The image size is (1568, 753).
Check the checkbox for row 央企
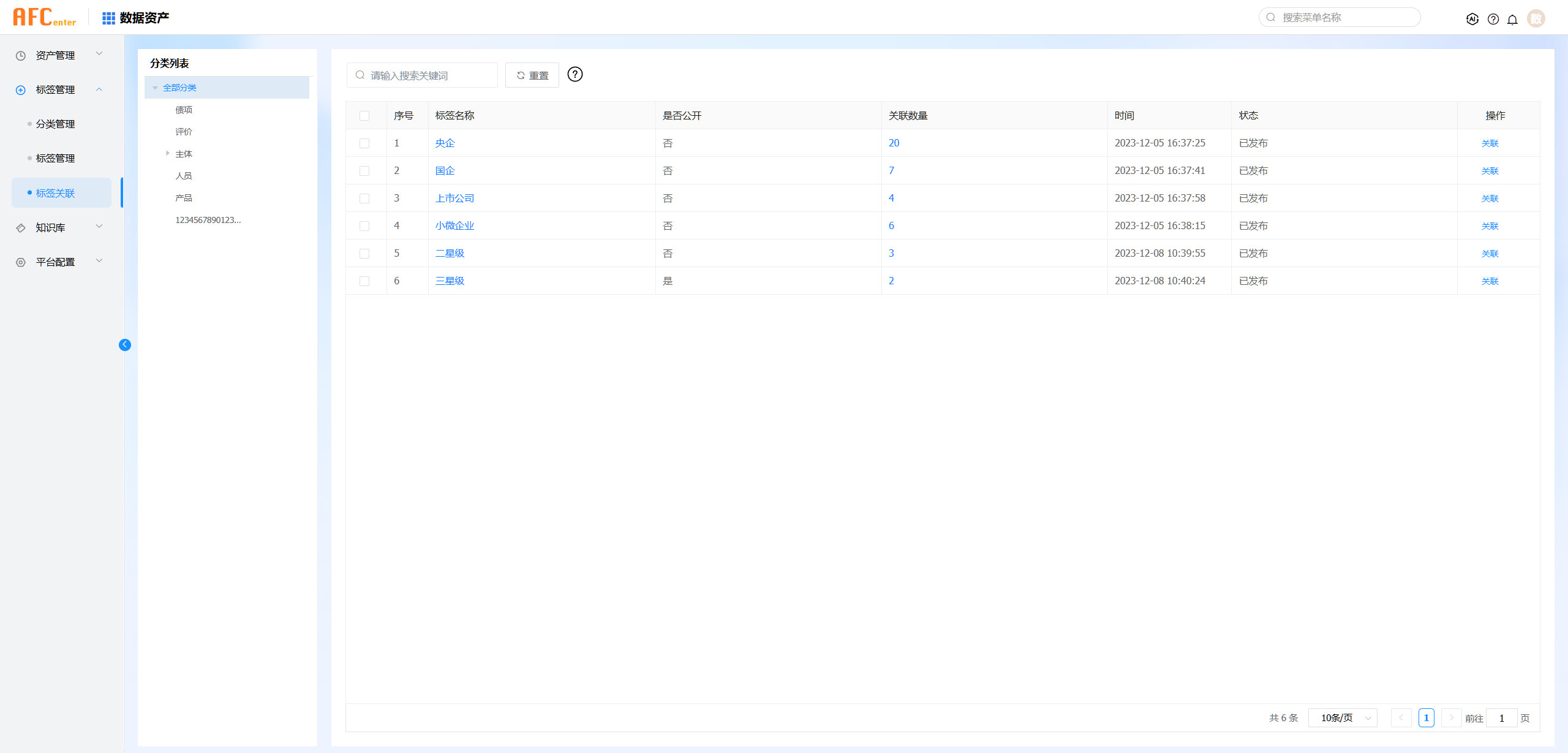tap(364, 143)
